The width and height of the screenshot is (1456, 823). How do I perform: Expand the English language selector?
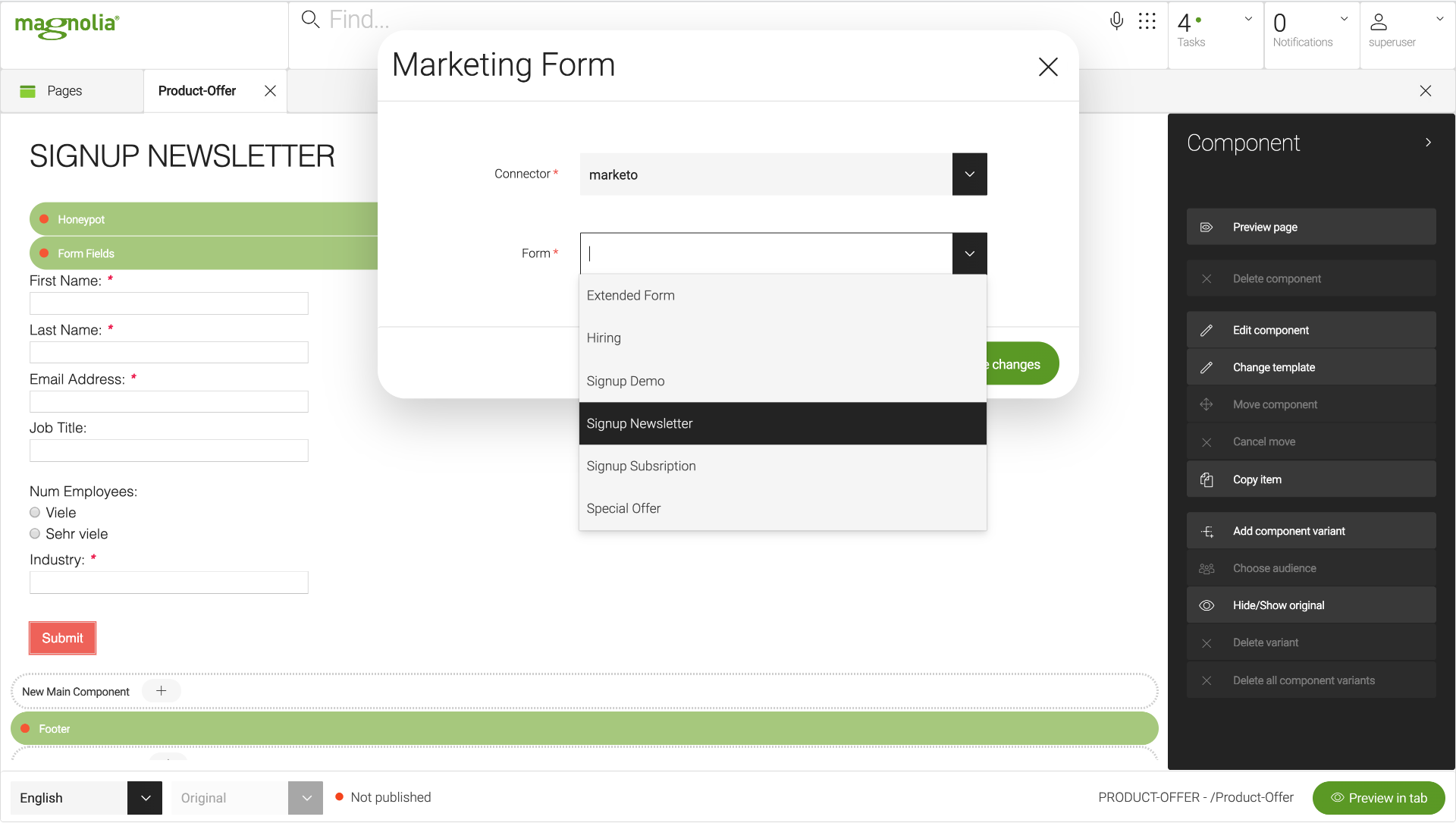[144, 797]
